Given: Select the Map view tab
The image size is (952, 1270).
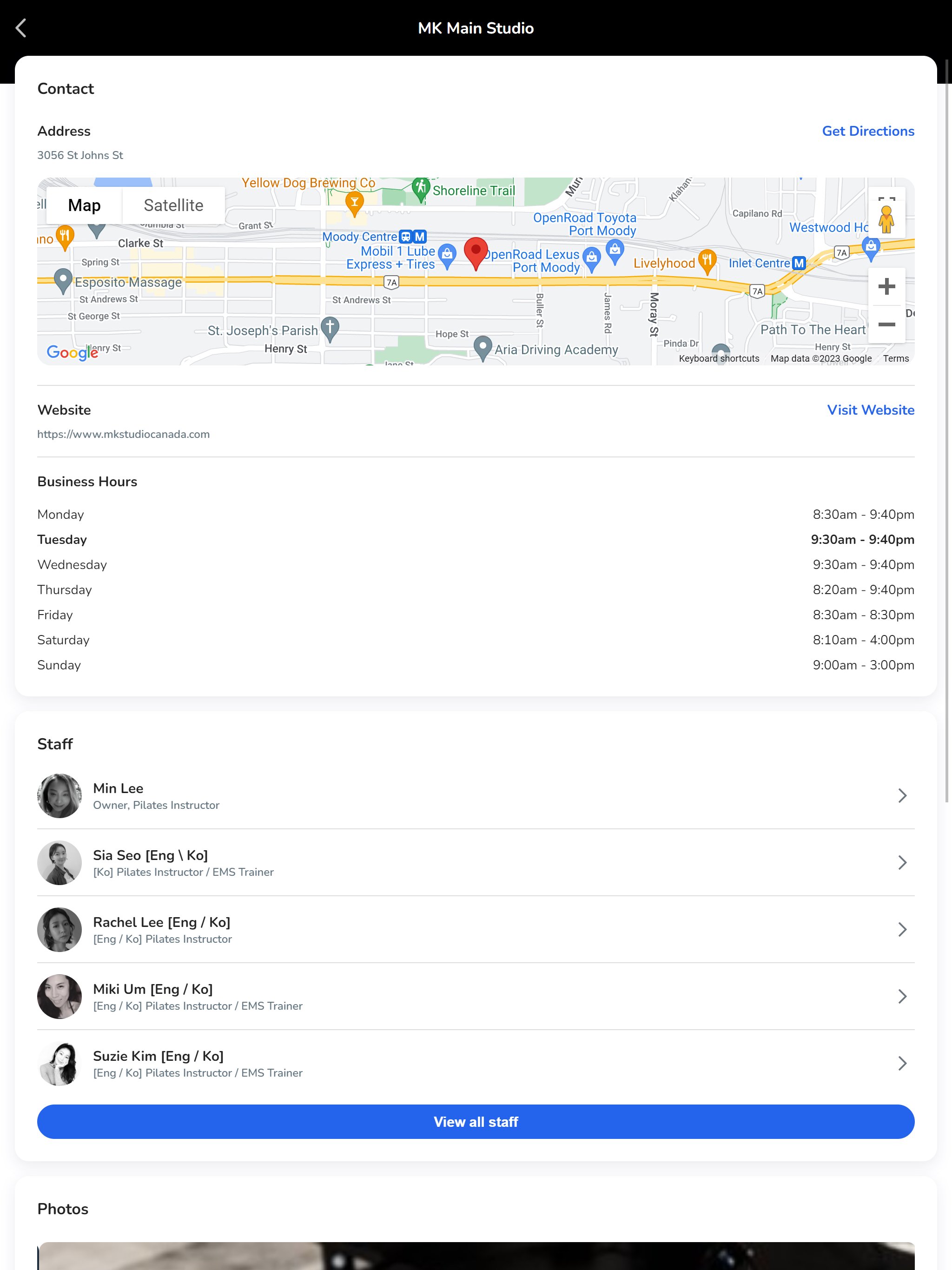Looking at the screenshot, I should coord(85,205).
